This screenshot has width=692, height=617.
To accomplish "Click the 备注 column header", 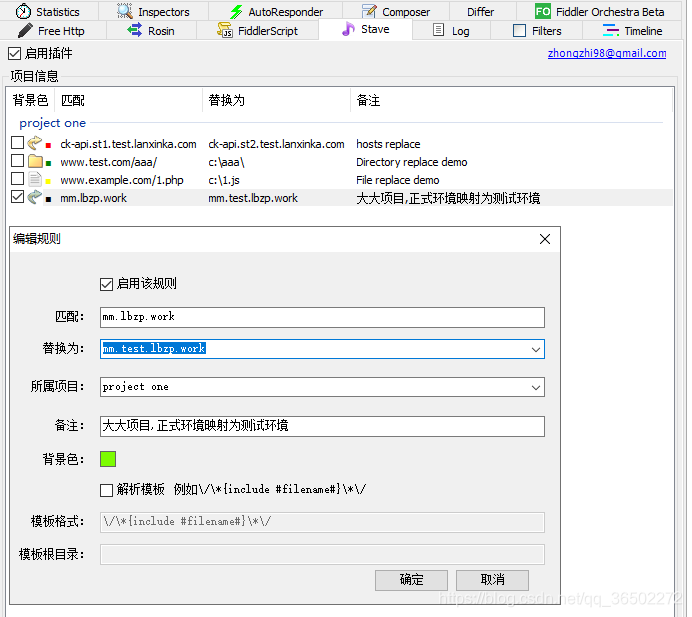I will tap(512, 100).
